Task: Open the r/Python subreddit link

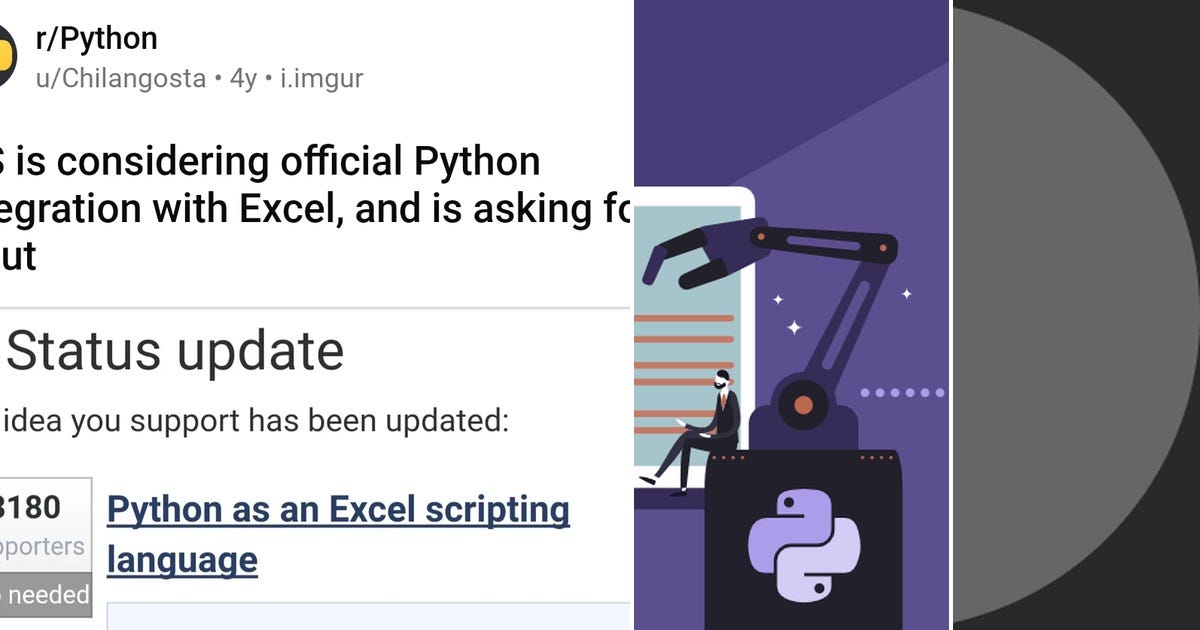Action: tap(98, 38)
